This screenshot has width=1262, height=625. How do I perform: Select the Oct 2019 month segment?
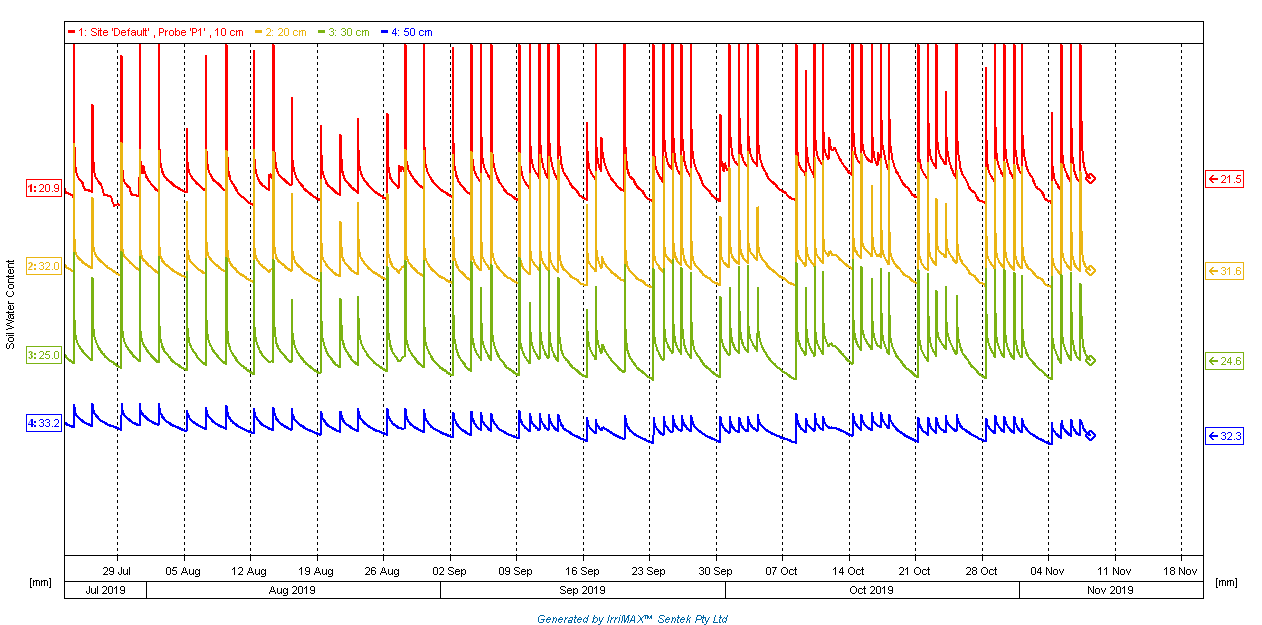(x=871, y=590)
